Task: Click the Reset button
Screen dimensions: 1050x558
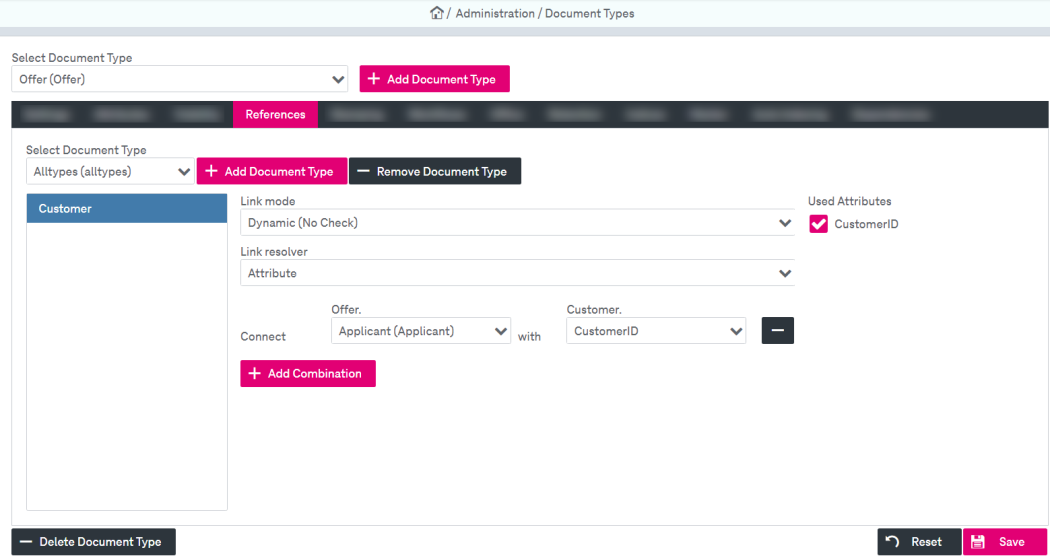Action: [919, 542]
